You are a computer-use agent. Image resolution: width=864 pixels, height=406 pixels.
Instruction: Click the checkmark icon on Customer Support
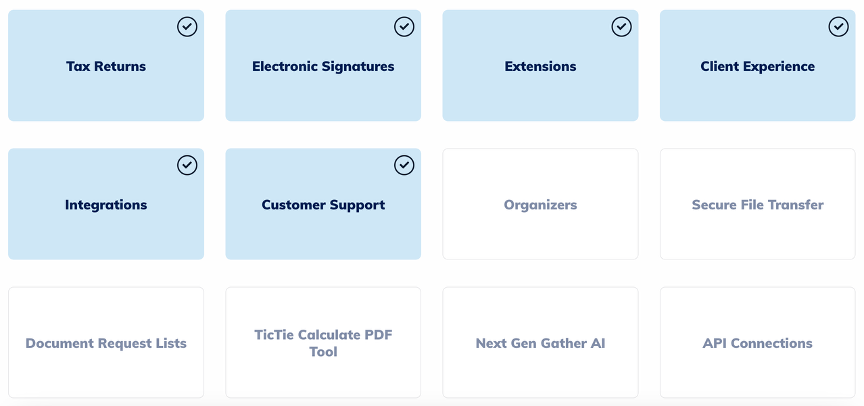[404, 165]
